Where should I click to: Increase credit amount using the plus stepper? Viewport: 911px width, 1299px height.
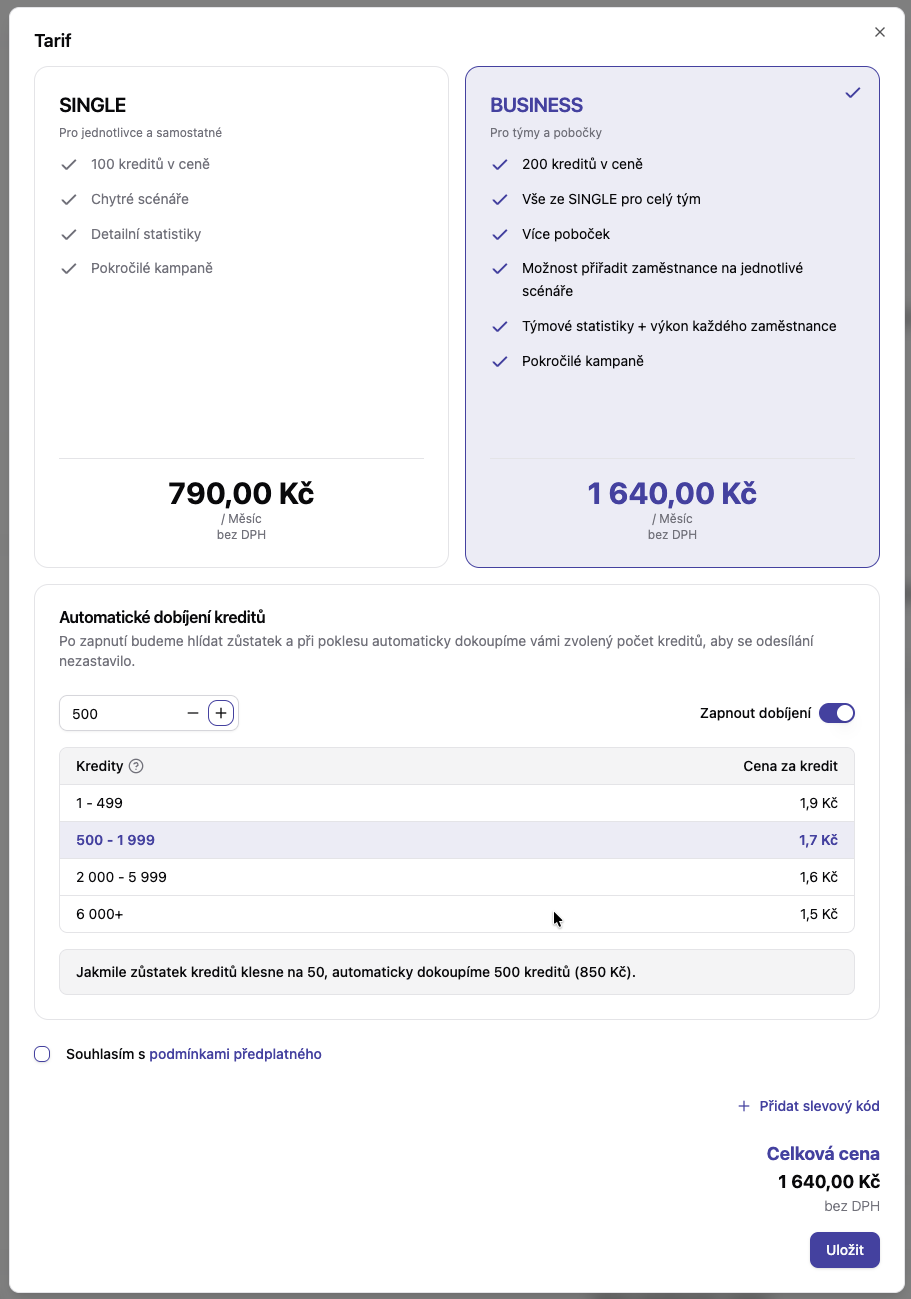[x=220, y=712]
